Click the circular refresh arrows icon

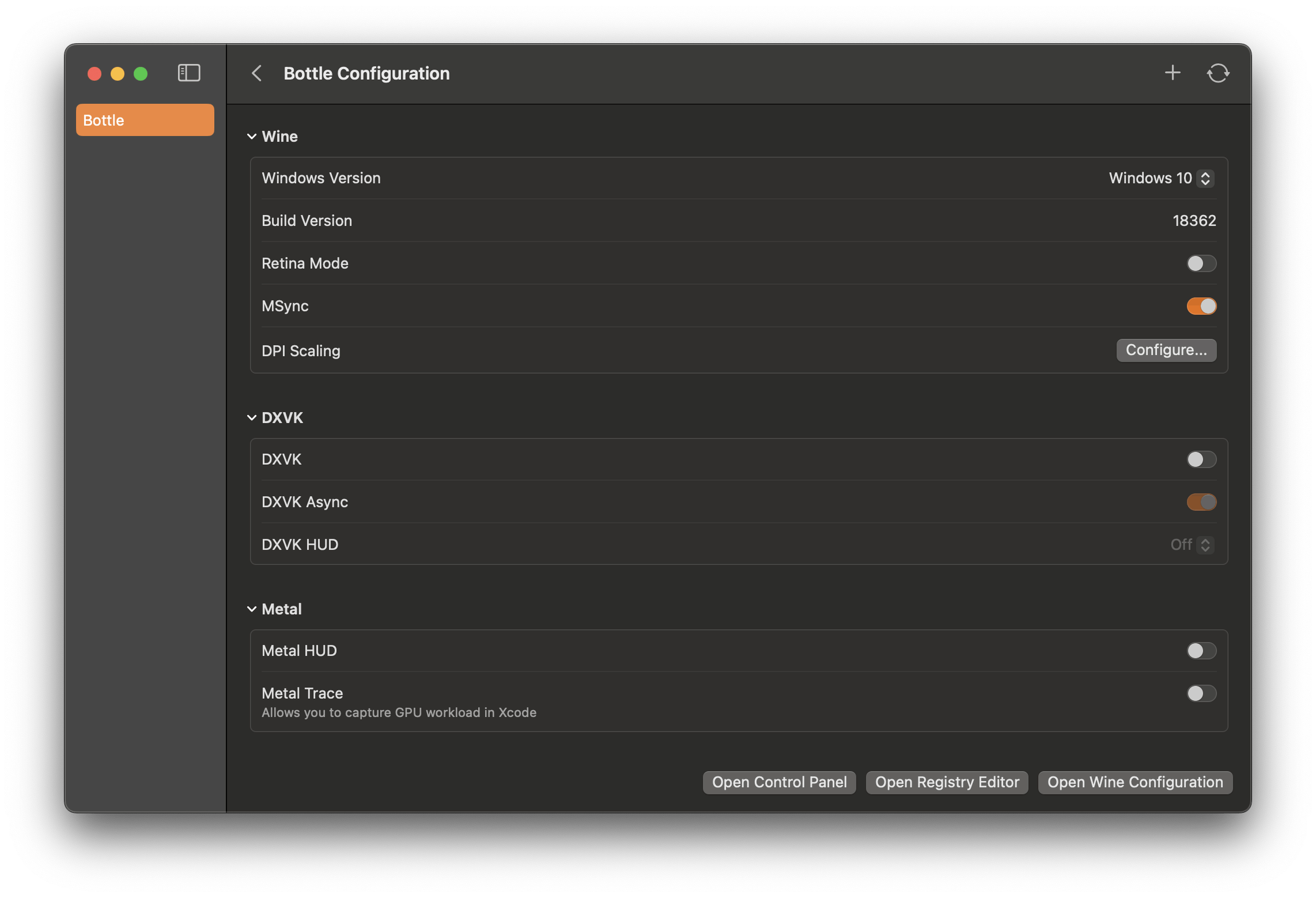tap(1217, 73)
